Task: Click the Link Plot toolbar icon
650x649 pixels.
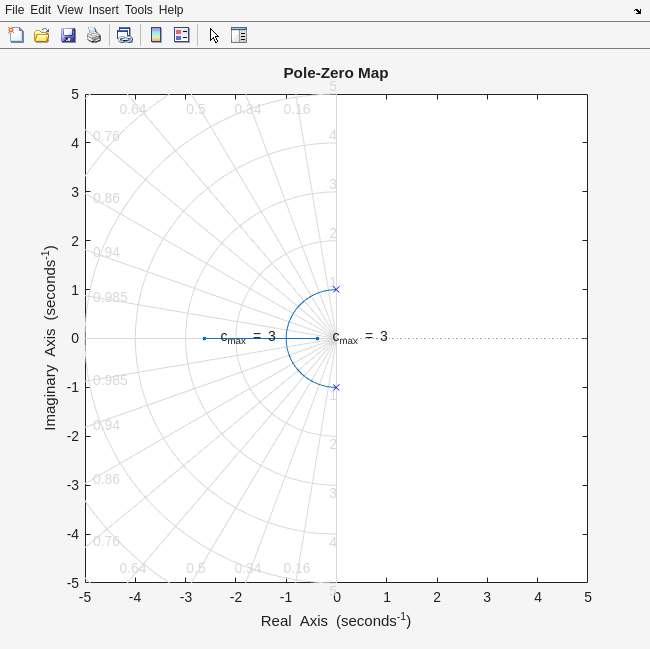Action: click(124, 35)
